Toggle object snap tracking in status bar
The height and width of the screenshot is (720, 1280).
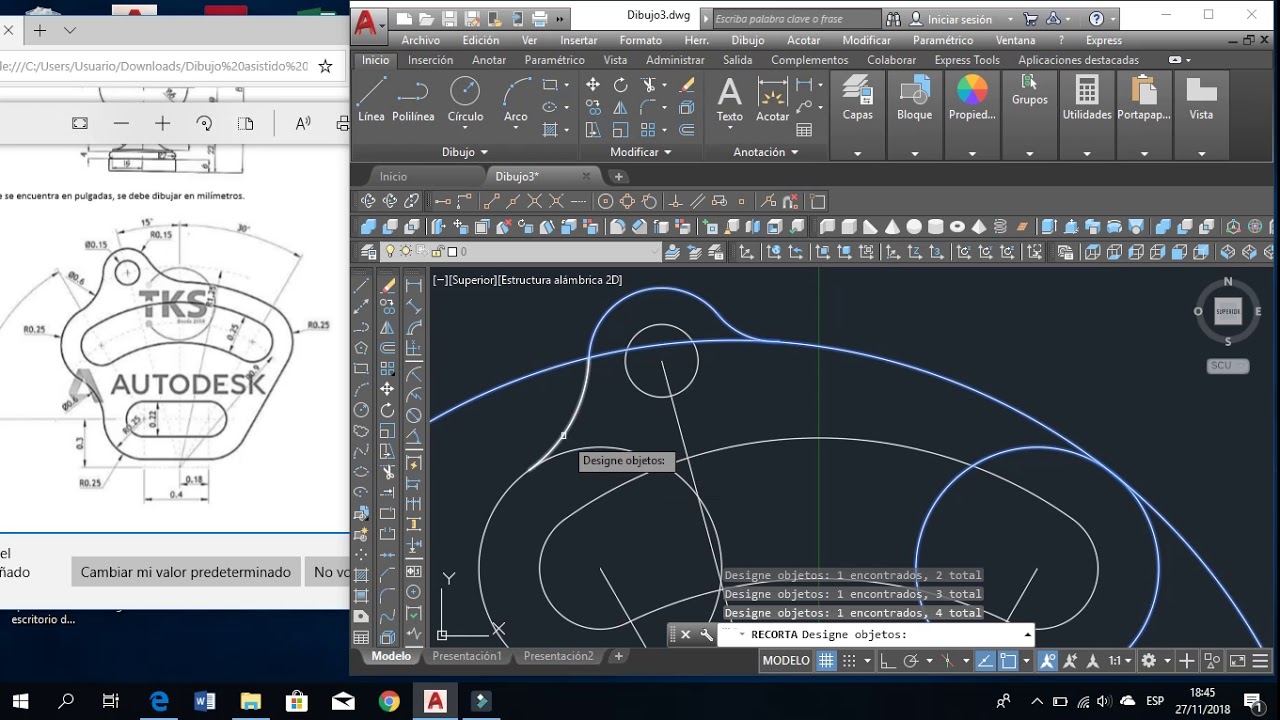985,661
